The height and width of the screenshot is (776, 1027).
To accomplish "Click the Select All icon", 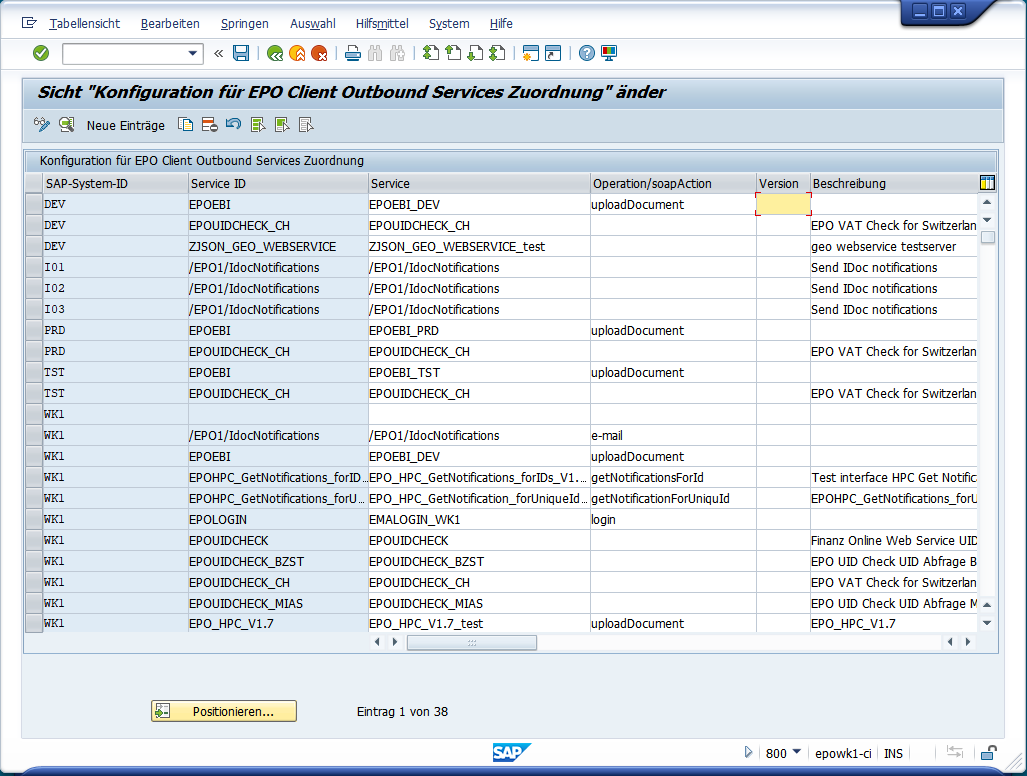I will 258,124.
